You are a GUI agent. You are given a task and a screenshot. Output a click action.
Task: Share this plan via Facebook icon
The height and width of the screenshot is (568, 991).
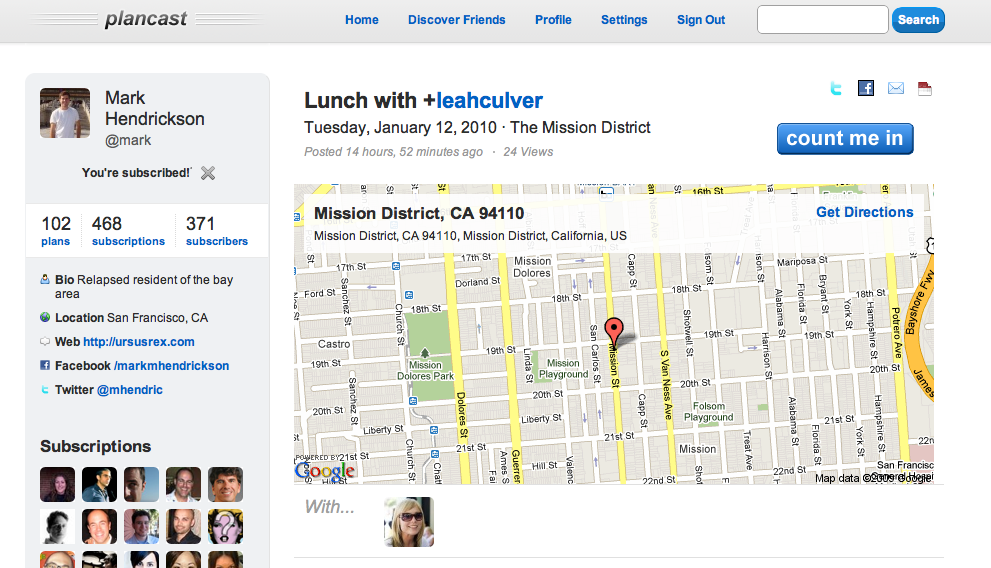(866, 88)
